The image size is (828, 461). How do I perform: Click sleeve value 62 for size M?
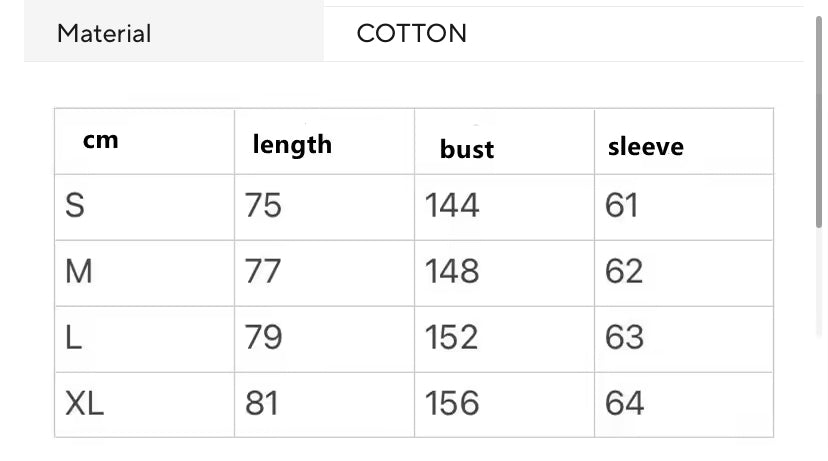point(624,271)
